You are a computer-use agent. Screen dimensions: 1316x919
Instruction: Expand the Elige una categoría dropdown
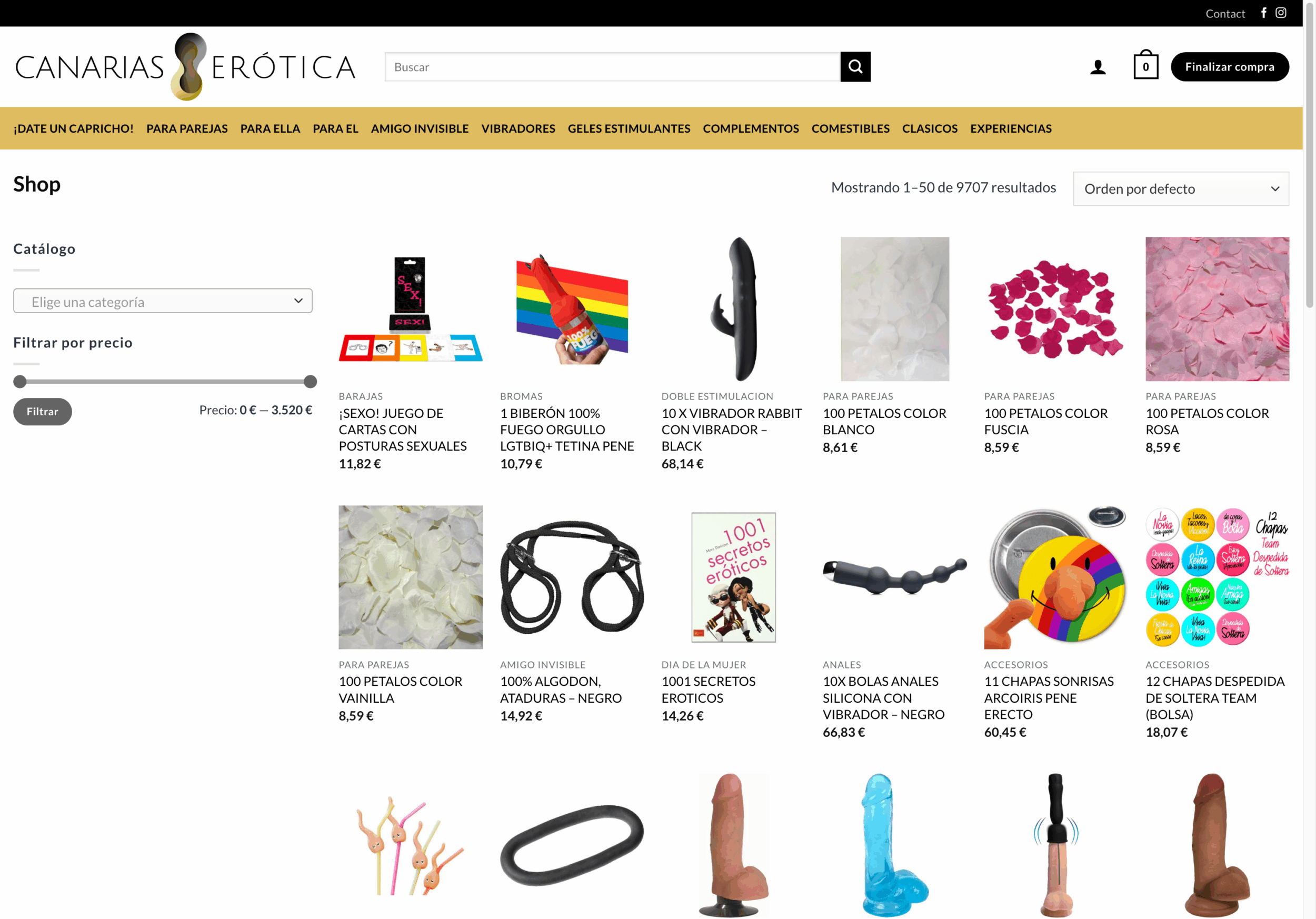click(163, 302)
